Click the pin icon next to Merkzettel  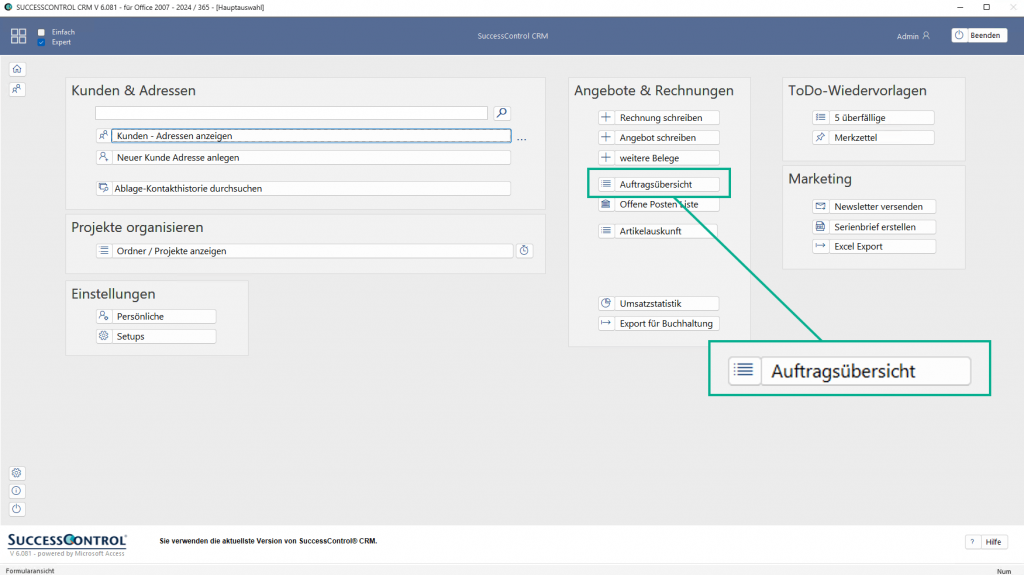pos(820,137)
